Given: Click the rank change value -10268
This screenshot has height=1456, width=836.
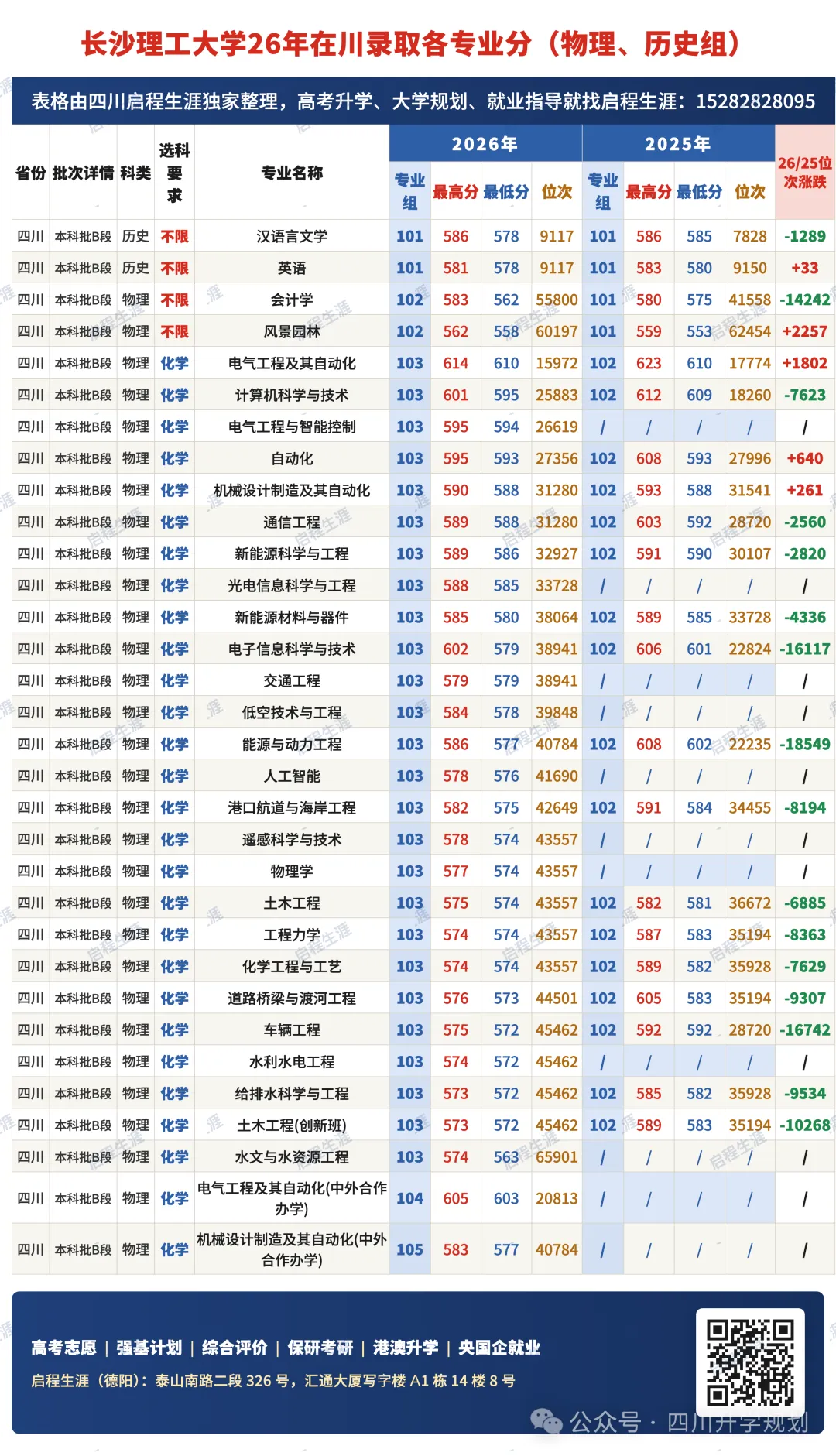Looking at the screenshot, I should point(805,1125).
